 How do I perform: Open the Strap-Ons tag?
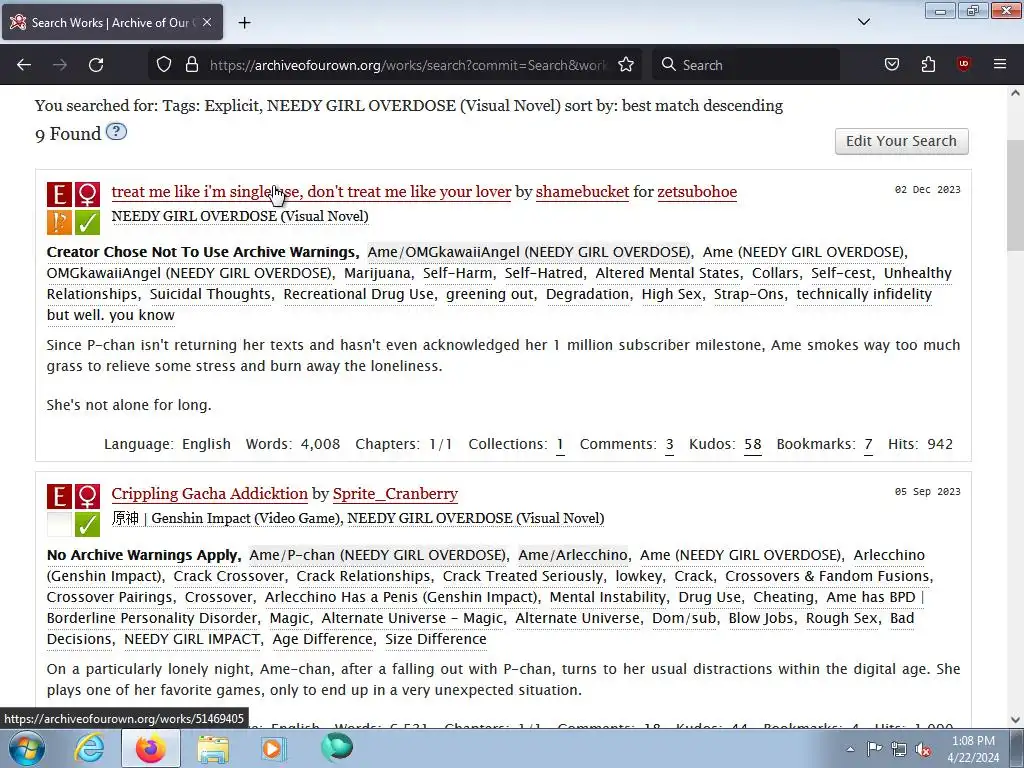(749, 294)
